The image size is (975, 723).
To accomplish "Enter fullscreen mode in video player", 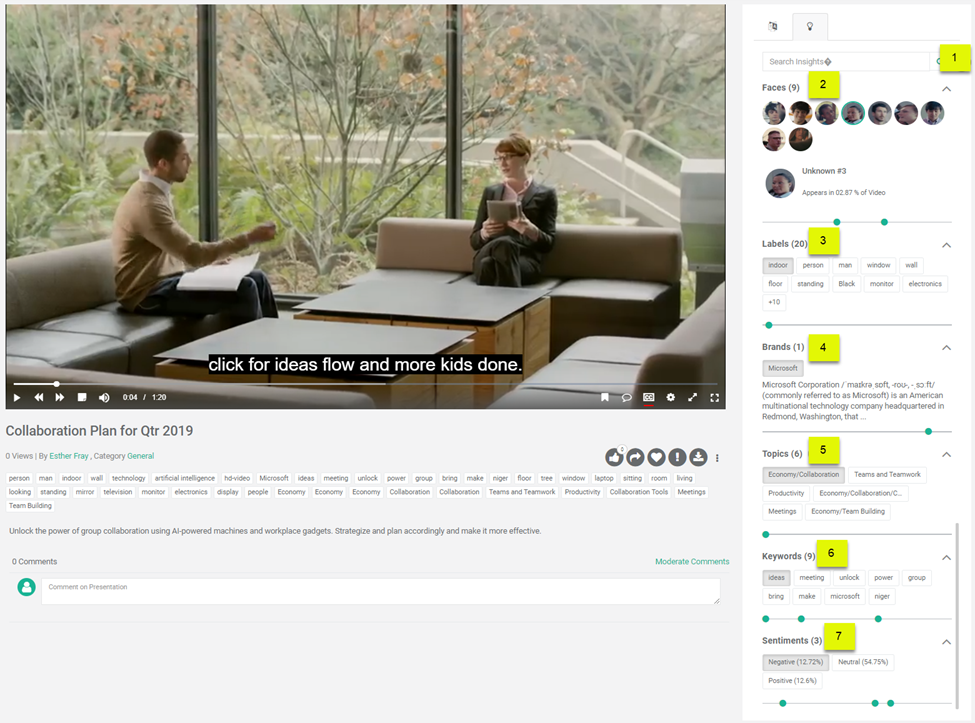I will (714, 397).
